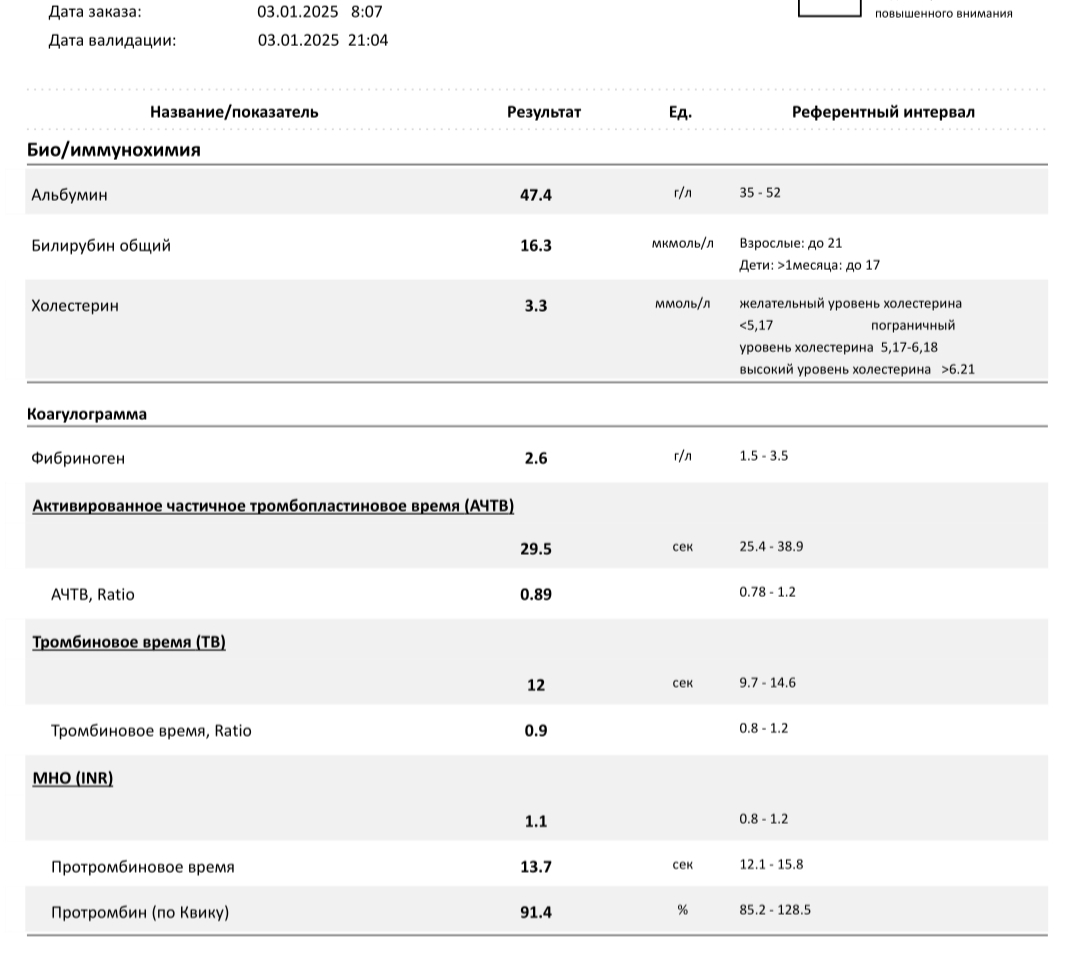Click the Ед. column header
This screenshot has height=956, width=1080.
point(680,112)
